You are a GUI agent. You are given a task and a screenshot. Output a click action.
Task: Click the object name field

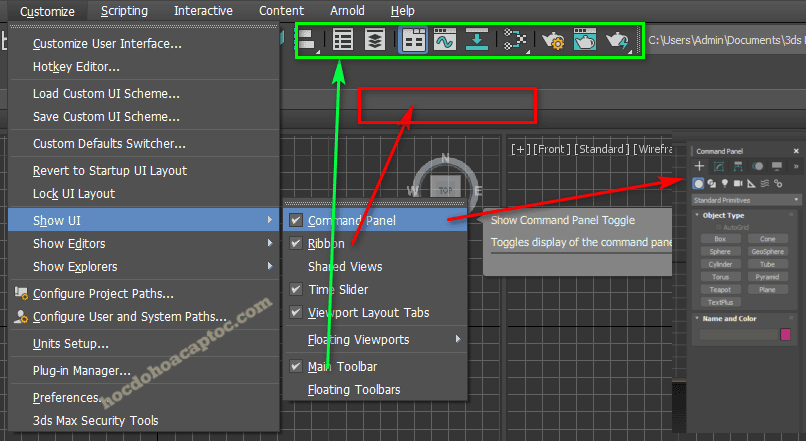[x=738, y=334]
